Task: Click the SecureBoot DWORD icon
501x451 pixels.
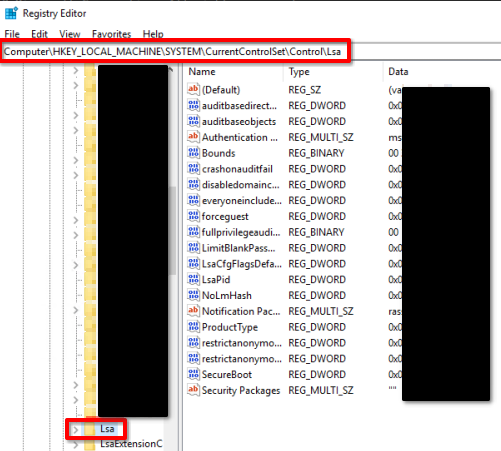Action: coord(193,374)
